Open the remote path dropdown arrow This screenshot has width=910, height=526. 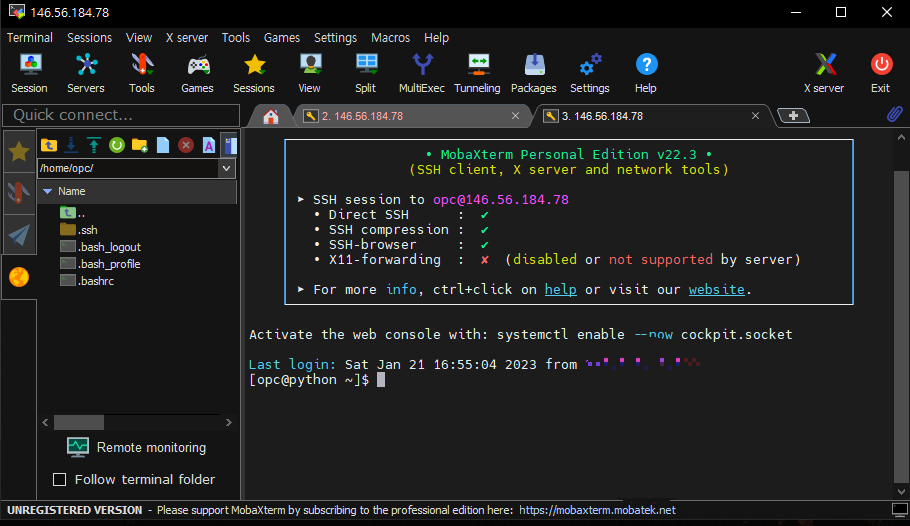(x=226, y=168)
